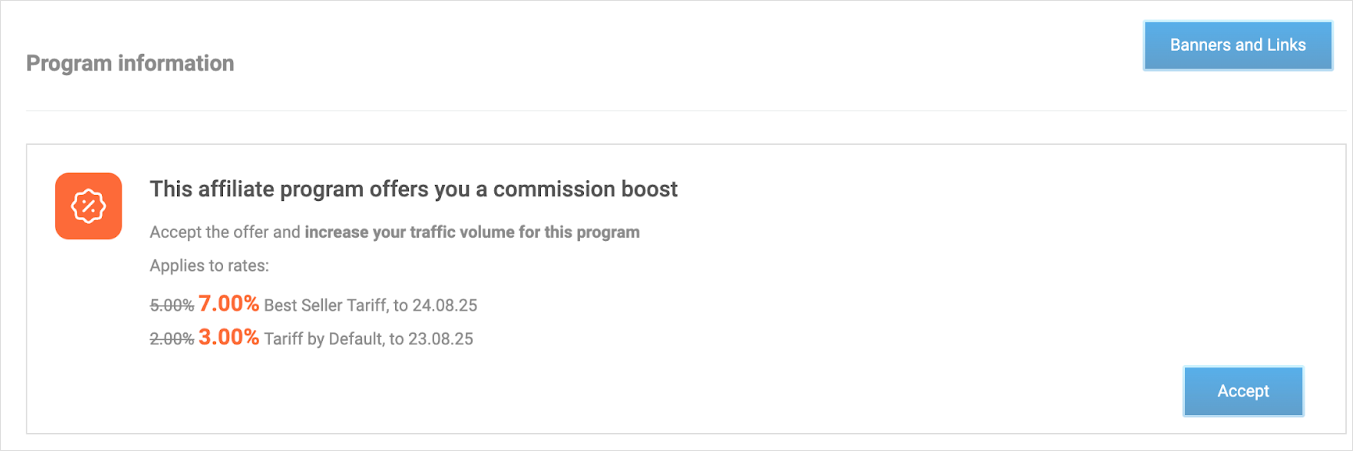
Task: Click the Tariff by Default label
Action: pyautogui.click(x=322, y=339)
